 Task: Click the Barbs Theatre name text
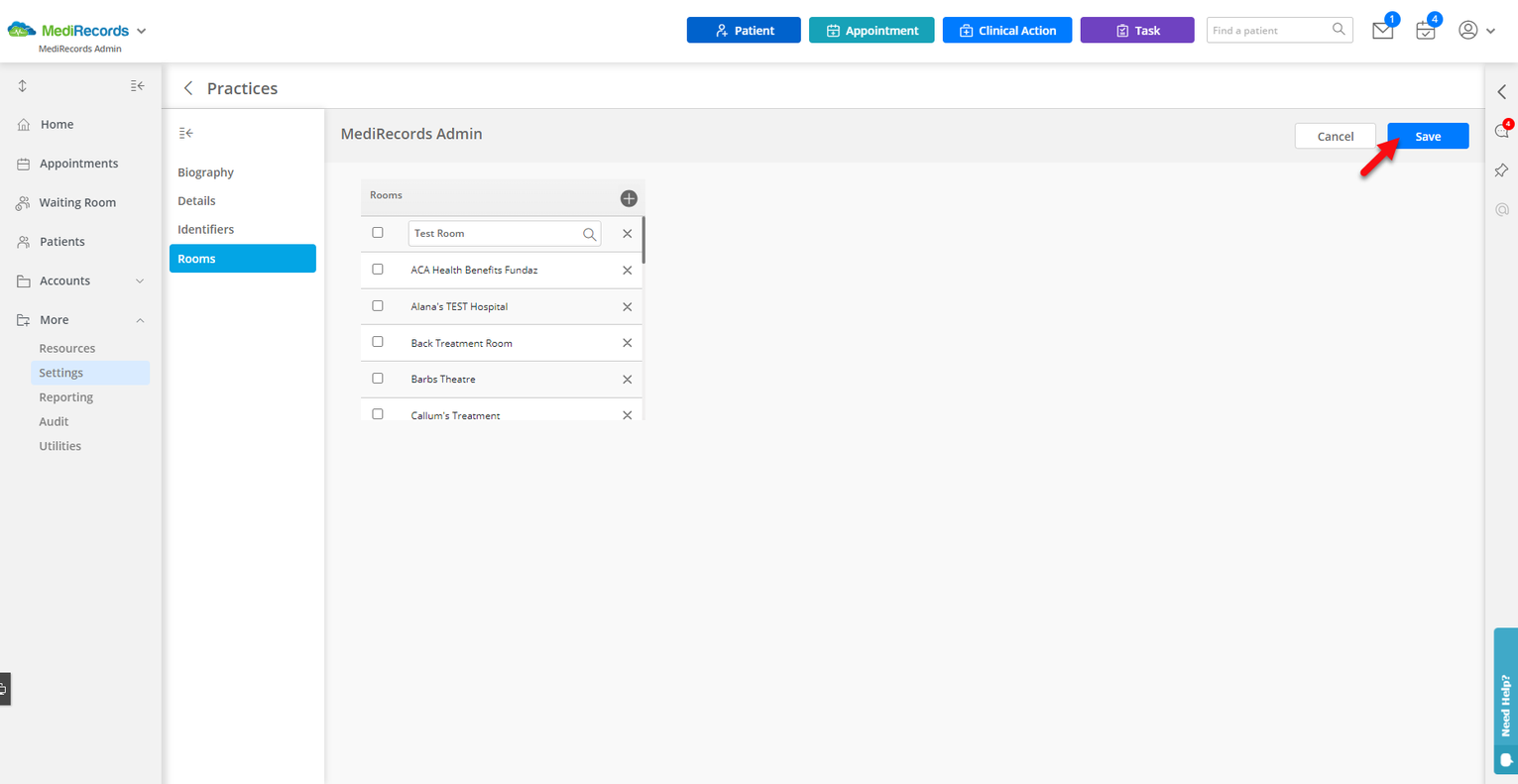(443, 380)
